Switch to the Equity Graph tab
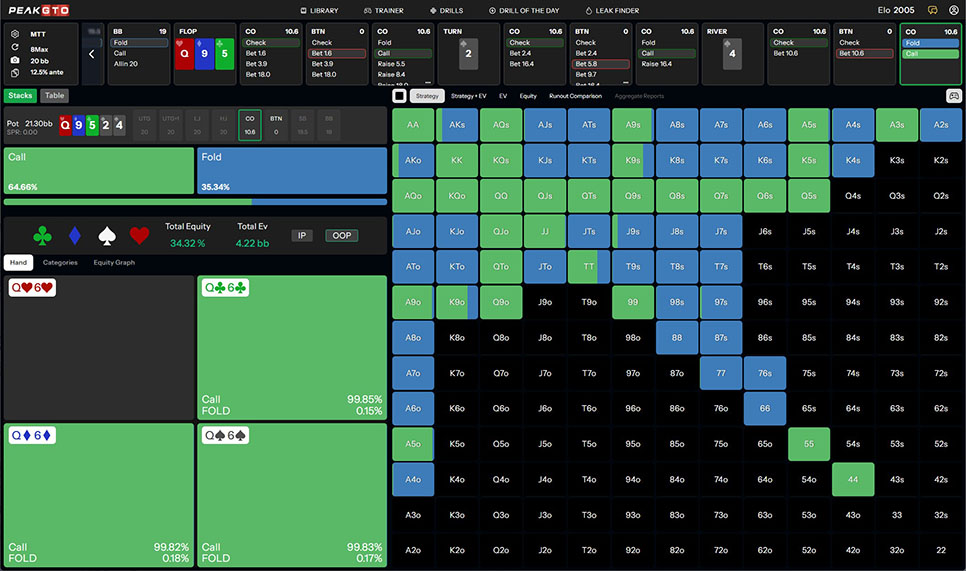 112,263
